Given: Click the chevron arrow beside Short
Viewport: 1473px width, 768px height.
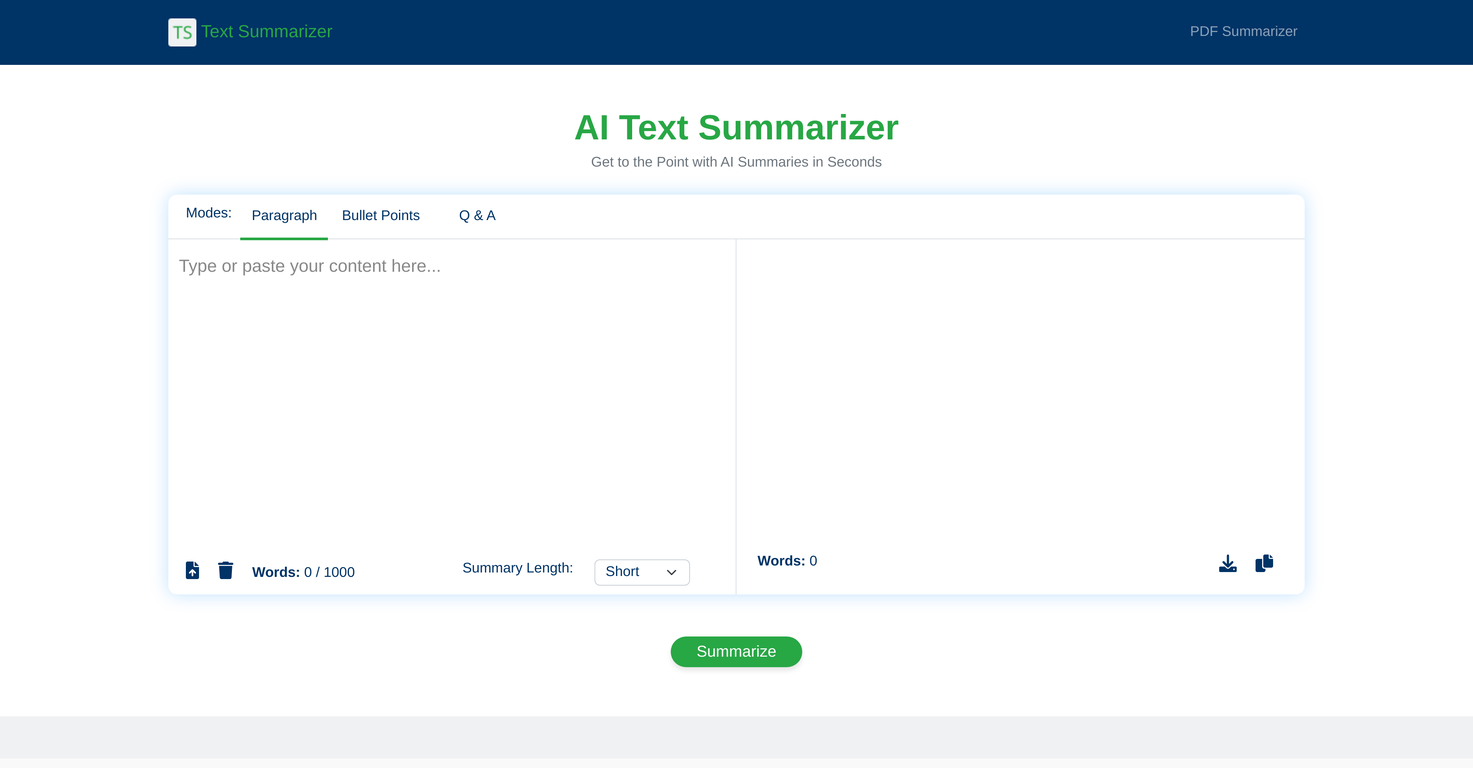Looking at the screenshot, I should pos(672,572).
